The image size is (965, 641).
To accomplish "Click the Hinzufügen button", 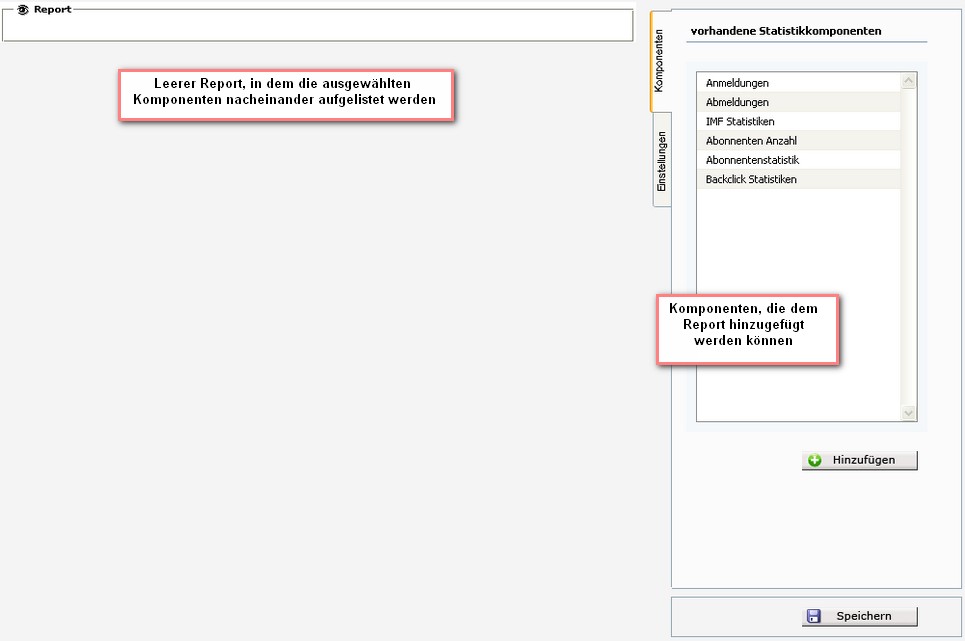I will (x=859, y=460).
